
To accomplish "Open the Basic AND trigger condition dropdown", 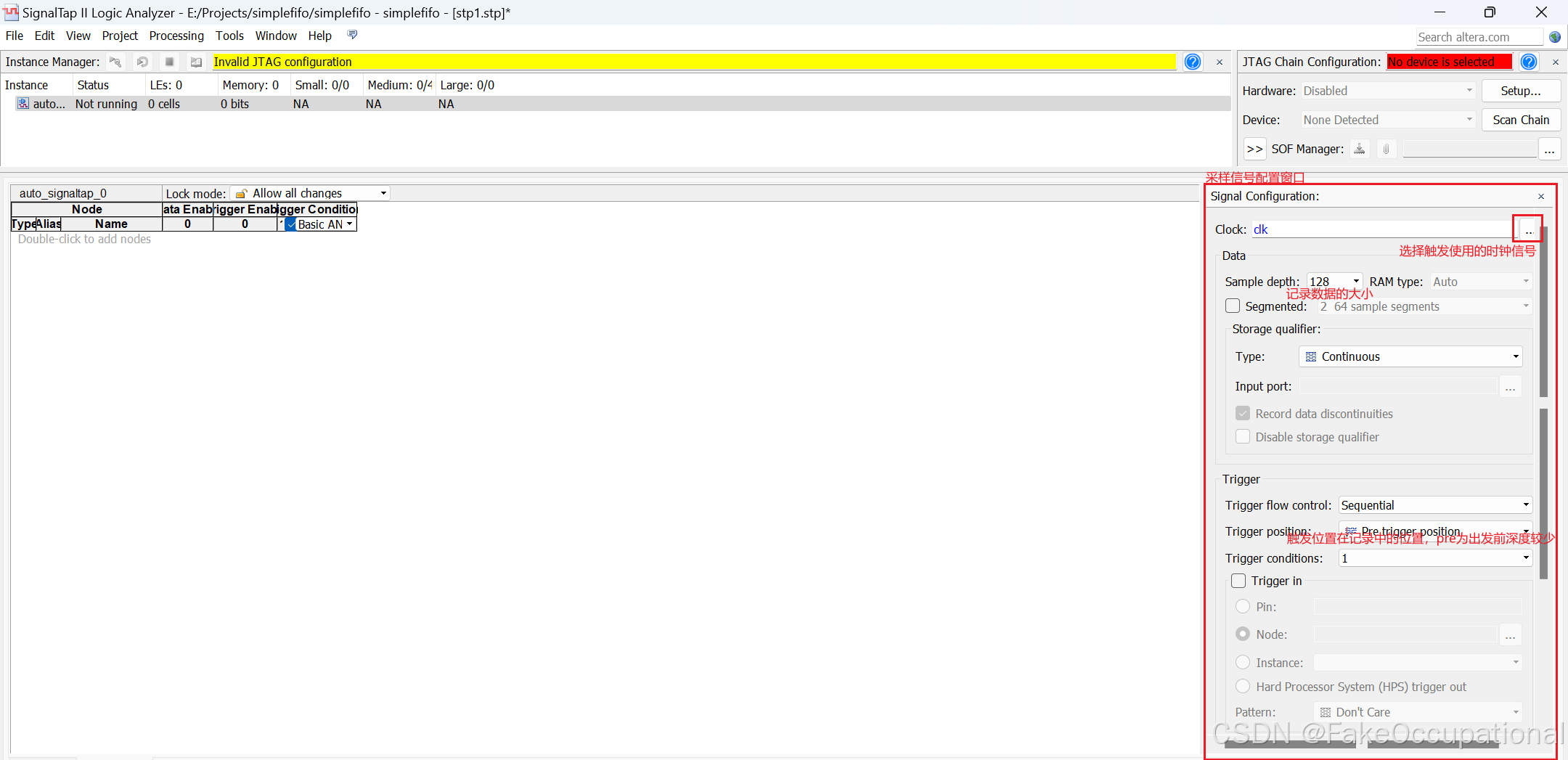I will tap(350, 224).
